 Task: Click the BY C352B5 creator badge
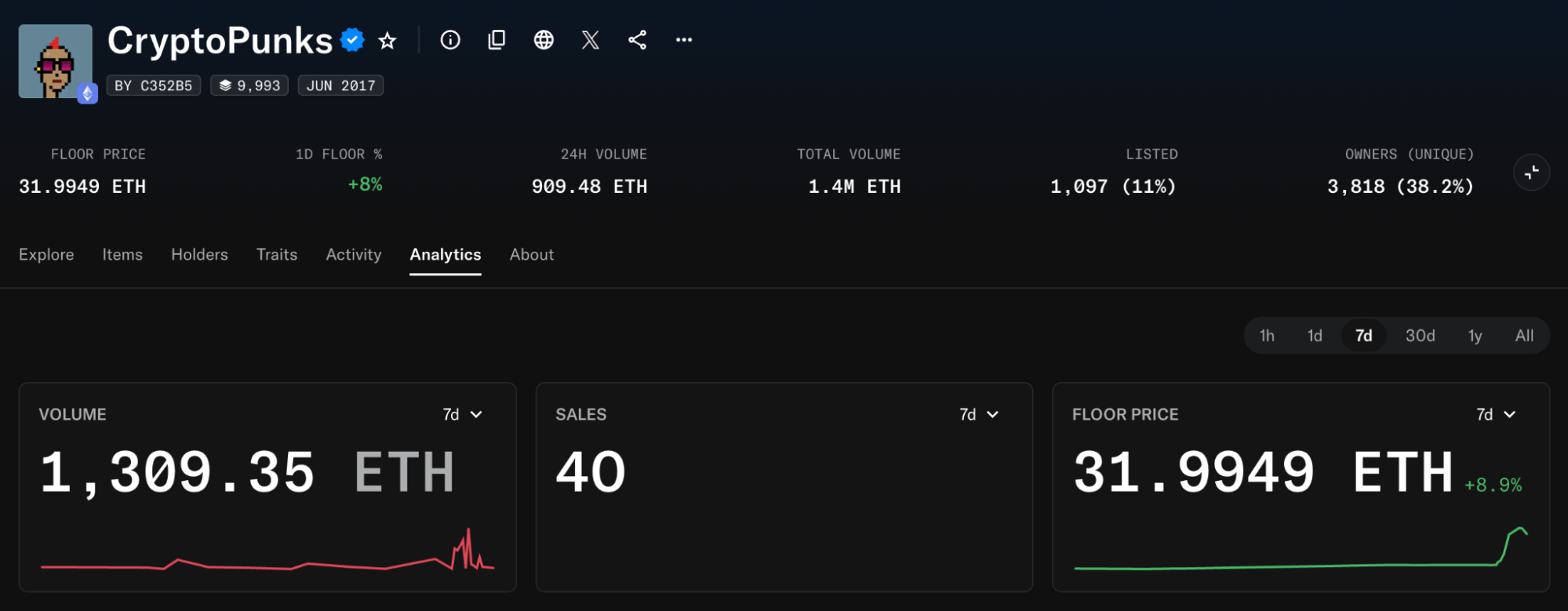(x=154, y=85)
